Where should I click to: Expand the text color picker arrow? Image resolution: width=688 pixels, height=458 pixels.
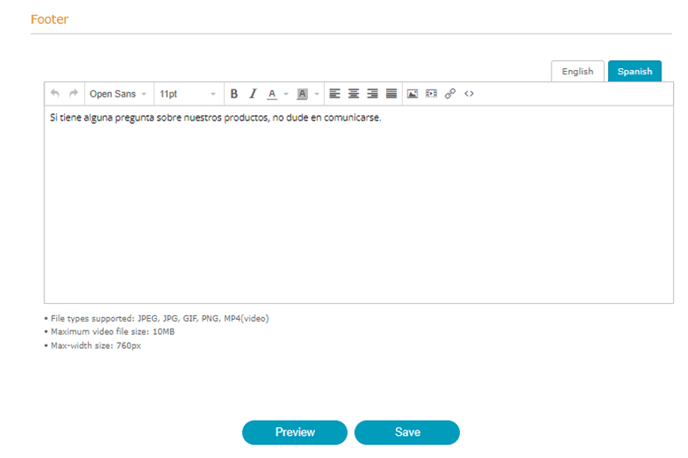(x=286, y=94)
